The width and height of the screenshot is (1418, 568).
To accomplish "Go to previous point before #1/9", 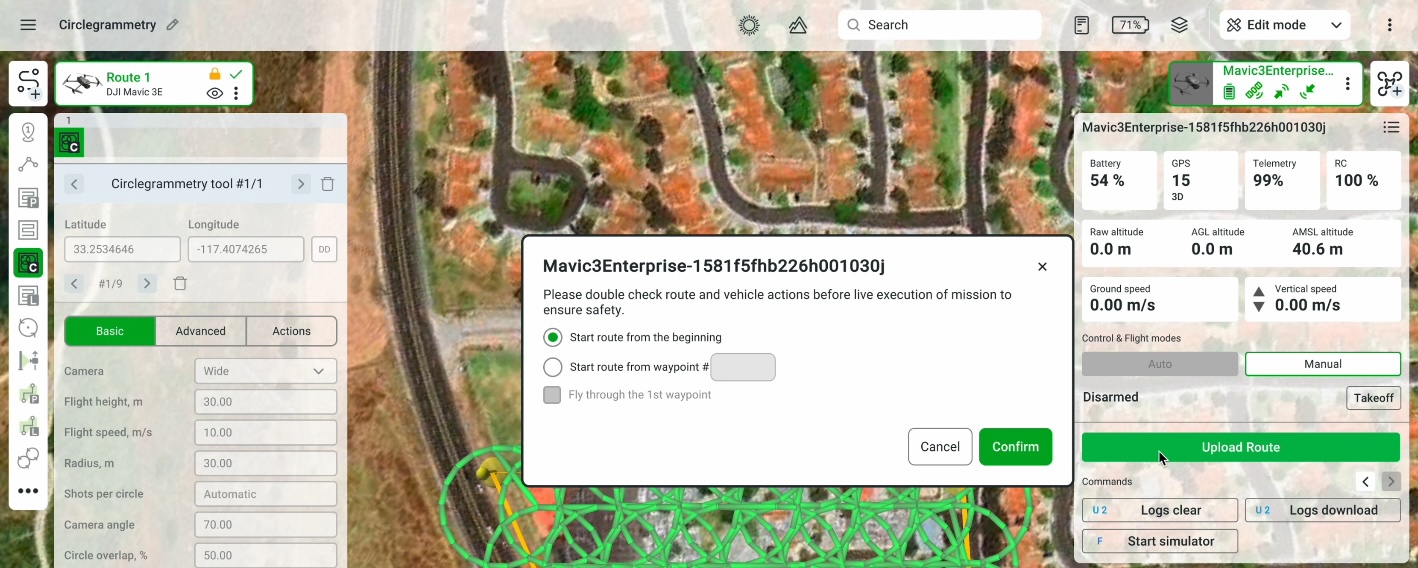I will (74, 283).
